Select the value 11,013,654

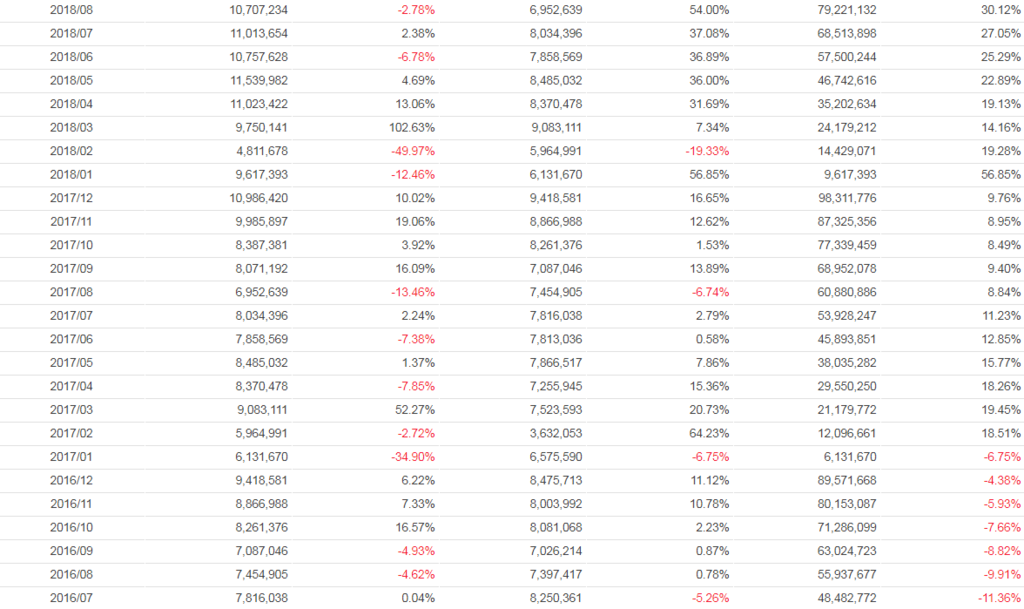254,33
